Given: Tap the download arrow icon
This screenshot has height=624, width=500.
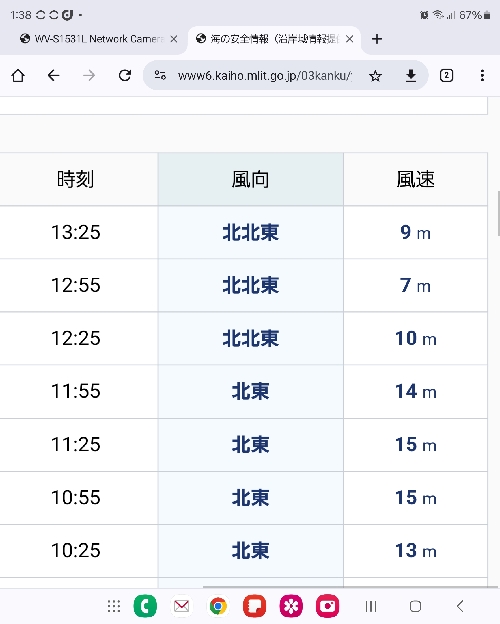Looking at the screenshot, I should [411, 75].
